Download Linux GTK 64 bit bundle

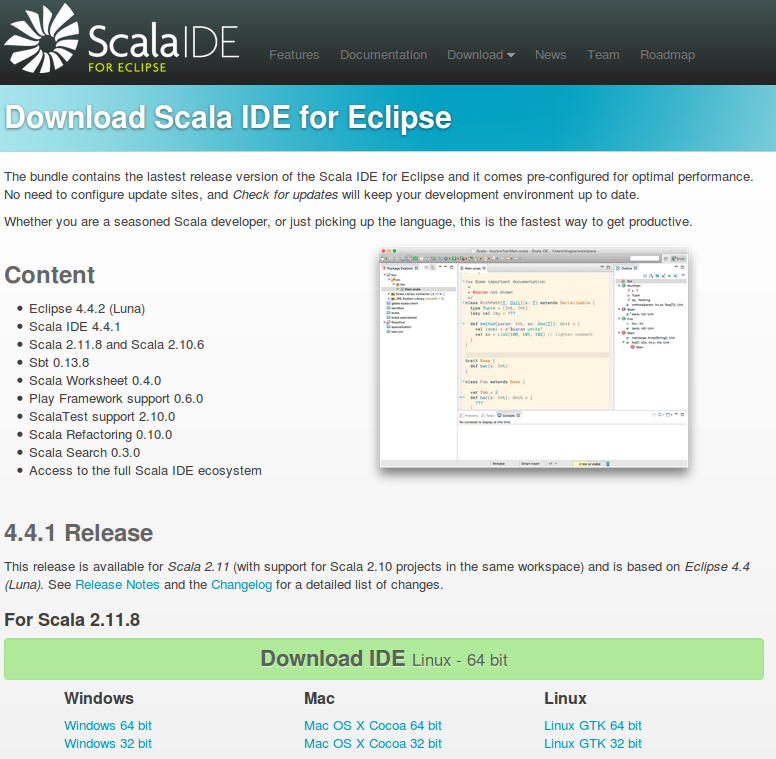click(593, 726)
